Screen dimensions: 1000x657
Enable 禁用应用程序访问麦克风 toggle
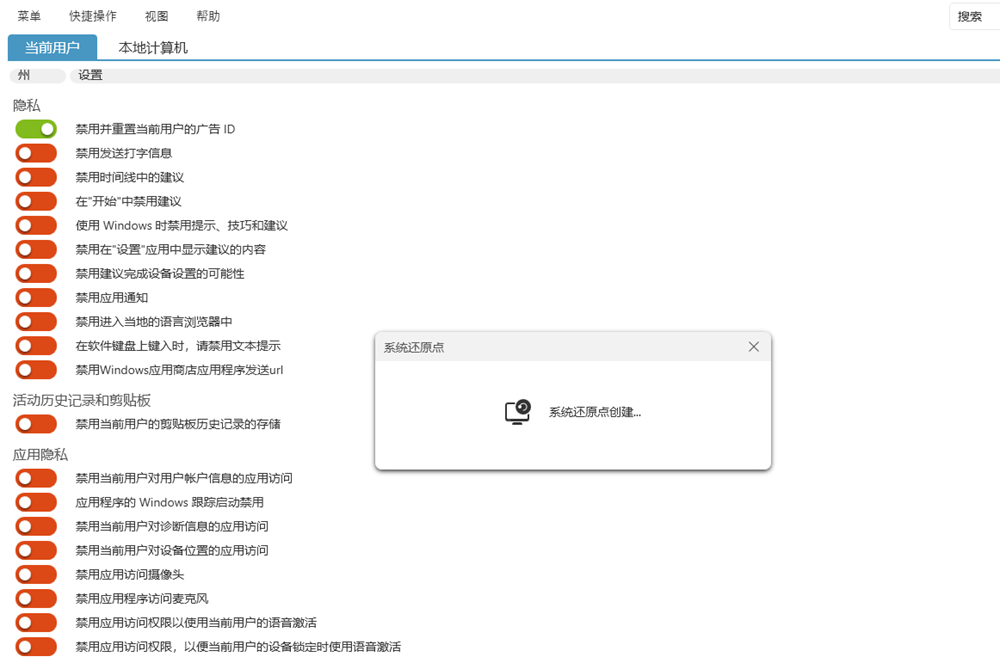coord(36,599)
